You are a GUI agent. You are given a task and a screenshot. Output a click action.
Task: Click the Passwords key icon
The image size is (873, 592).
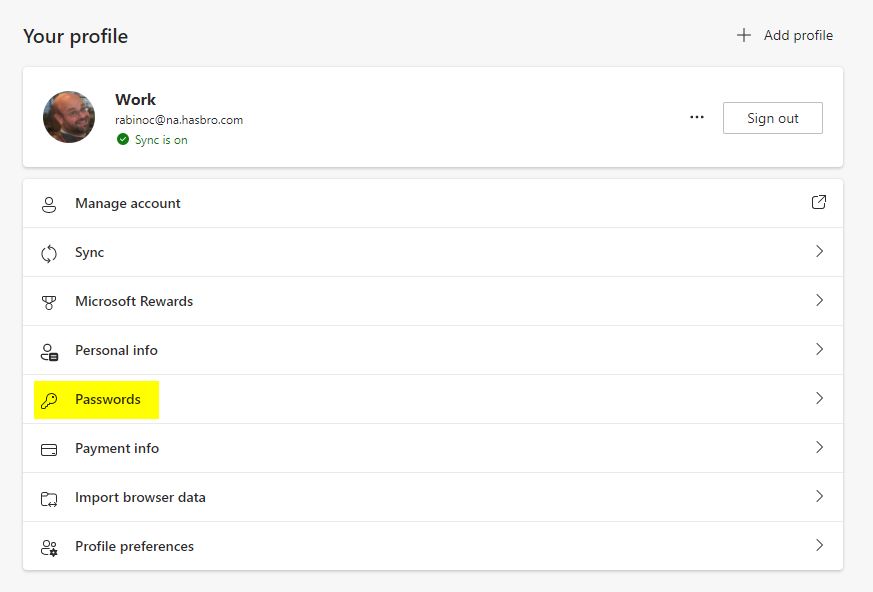[x=49, y=400]
